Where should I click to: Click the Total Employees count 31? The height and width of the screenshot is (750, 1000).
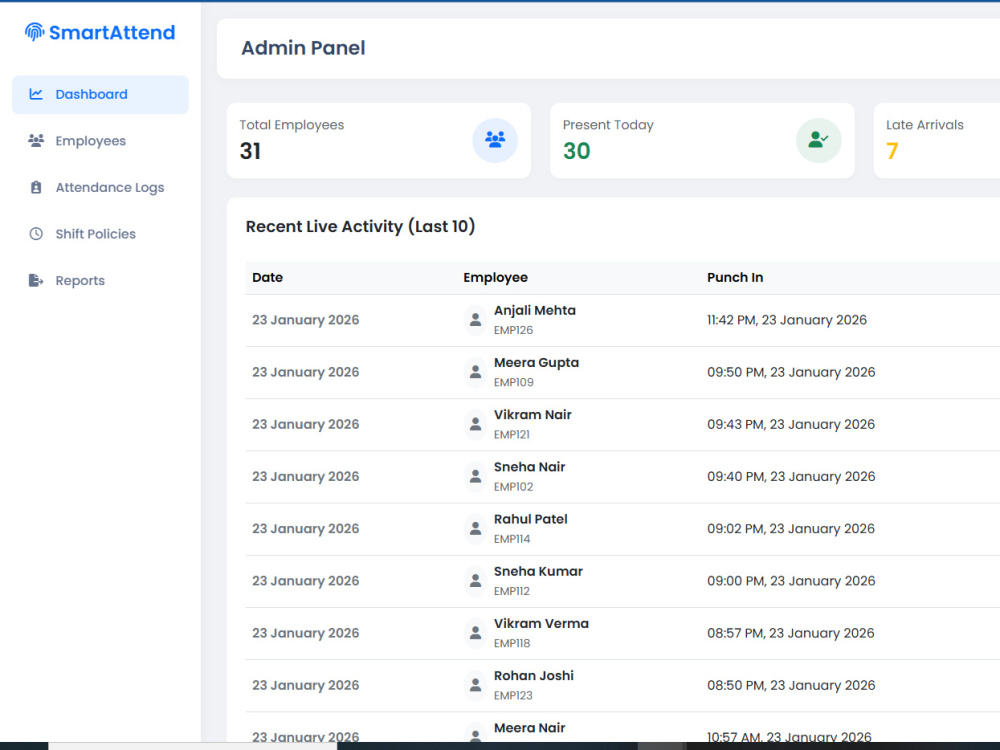[250, 151]
